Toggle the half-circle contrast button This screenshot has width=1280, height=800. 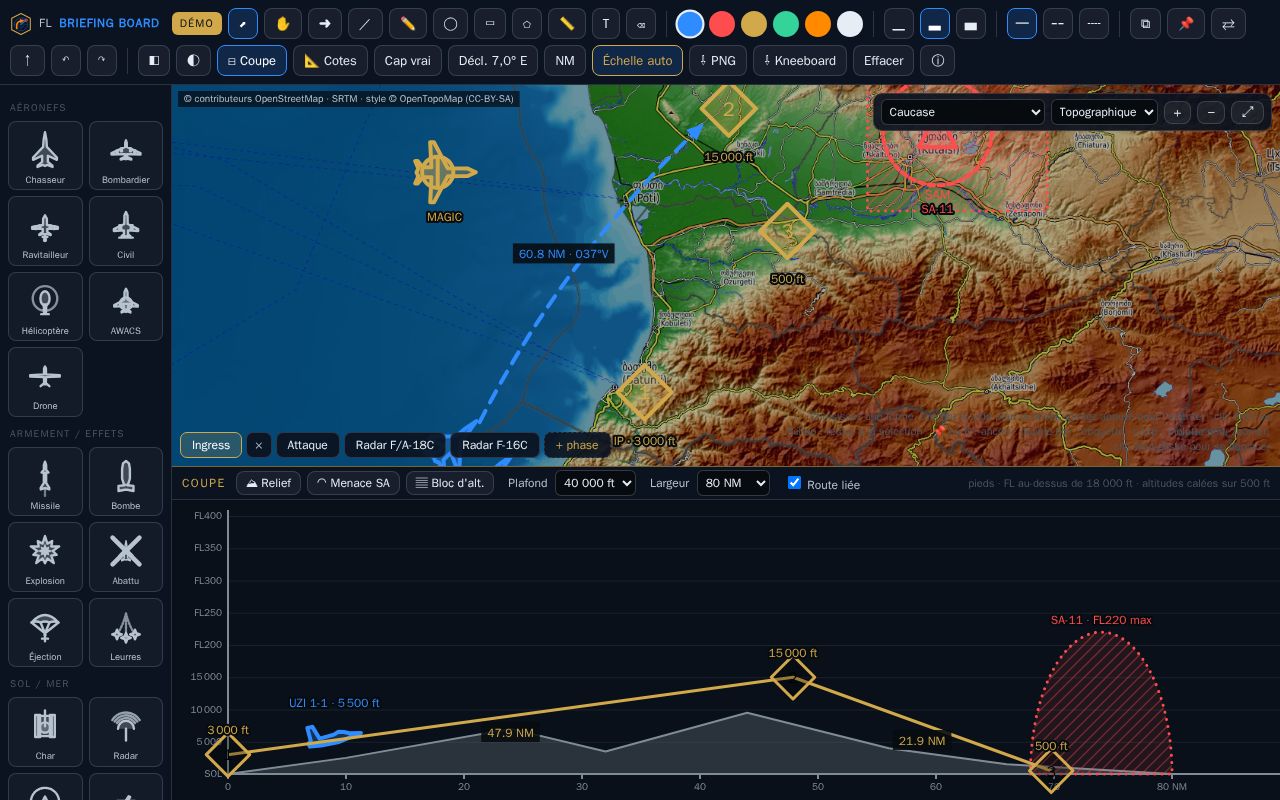[x=194, y=60]
